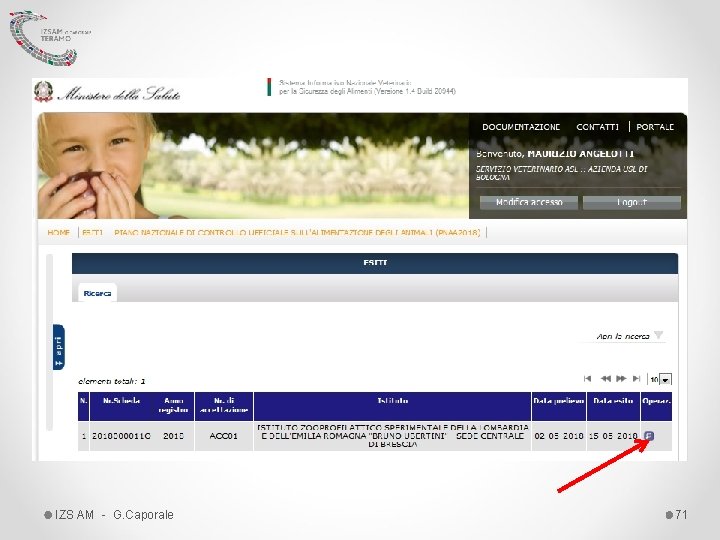This screenshot has width=720, height=540.
Task: Open the CONTATTI menu
Action: (597, 127)
